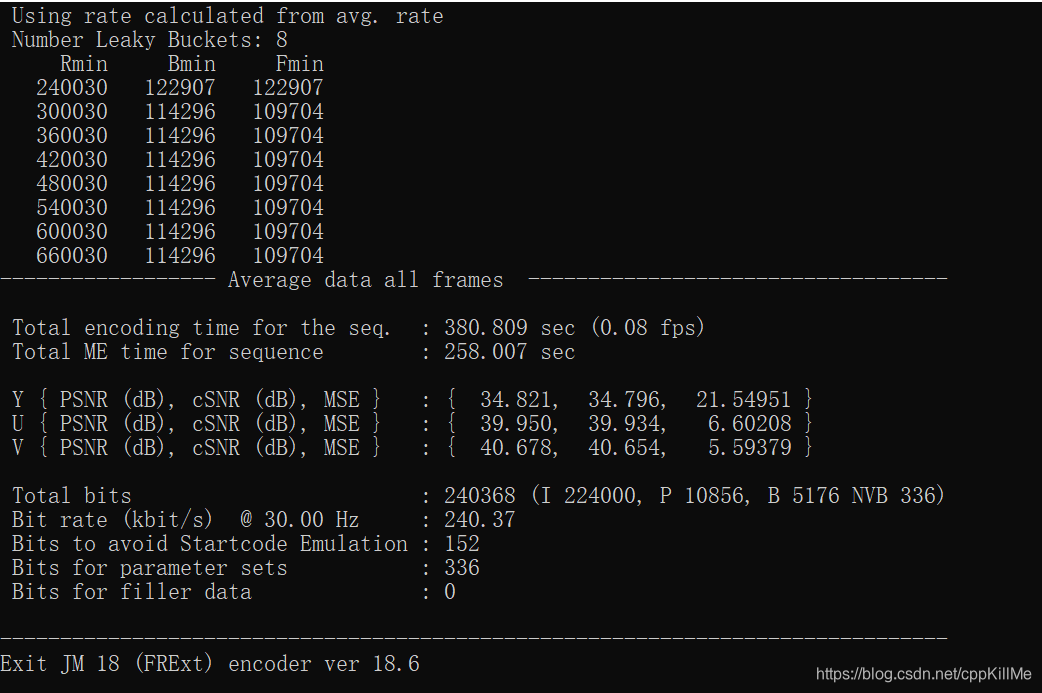Image resolution: width=1042 pixels, height=693 pixels.
Task: Click 'Bits for filler data' value 0
Action: 450,591
